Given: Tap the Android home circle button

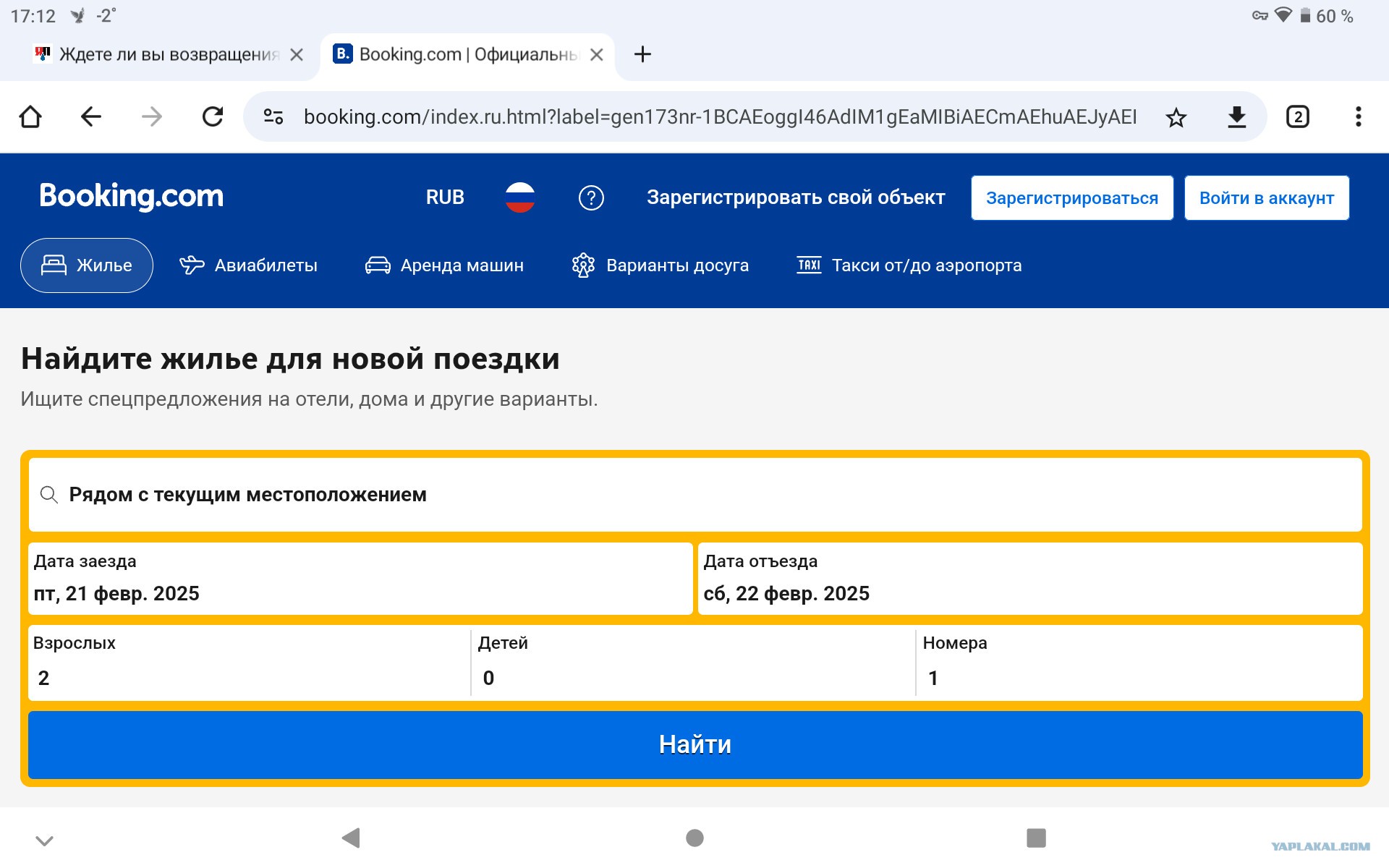Looking at the screenshot, I should point(694,838).
